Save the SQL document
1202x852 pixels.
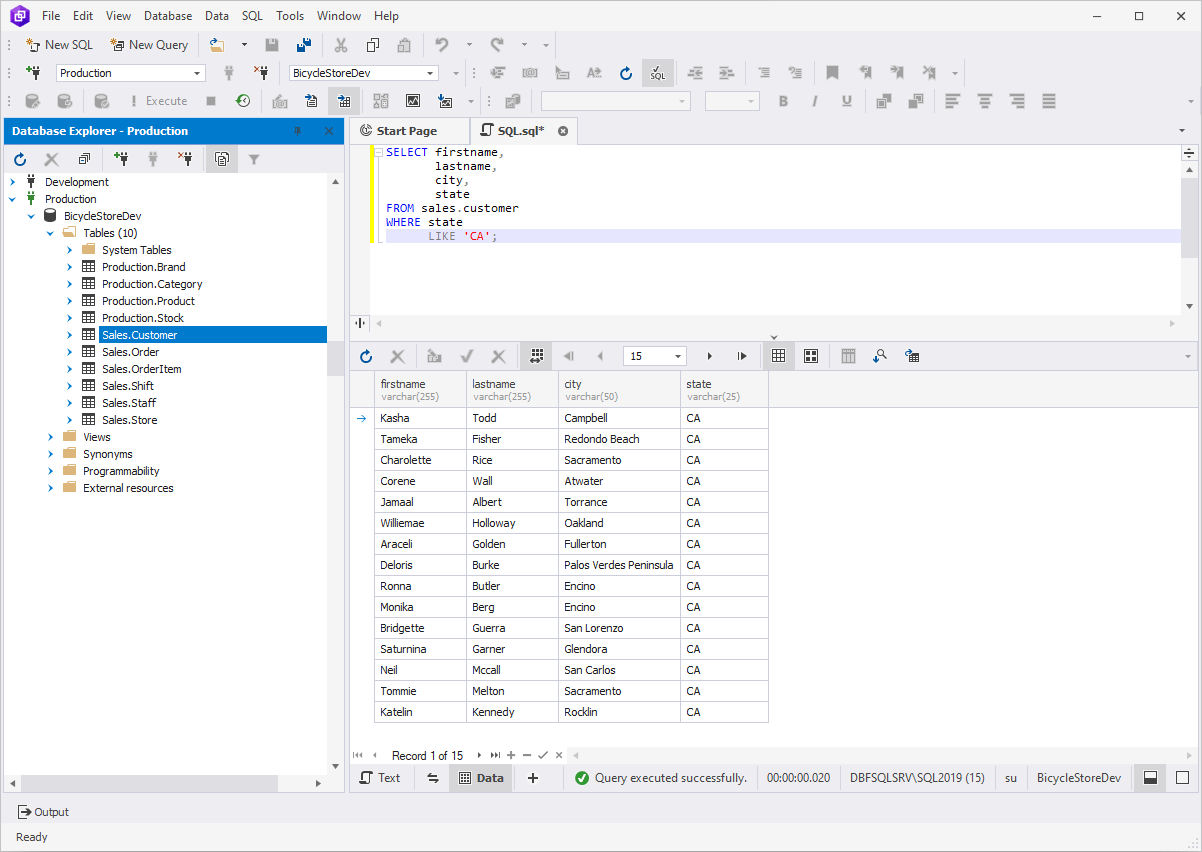point(271,45)
